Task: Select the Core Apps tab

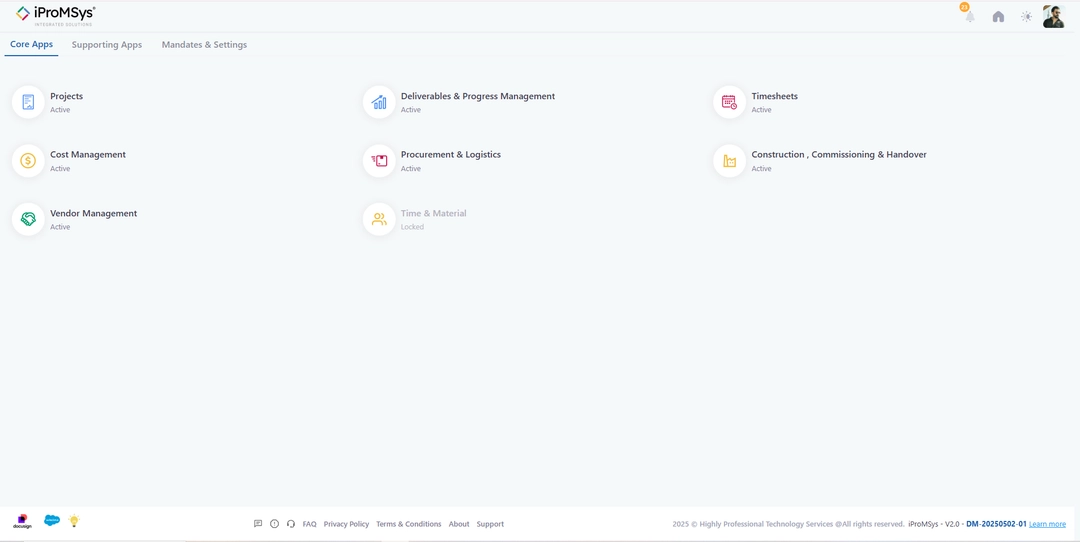Action: [31, 45]
